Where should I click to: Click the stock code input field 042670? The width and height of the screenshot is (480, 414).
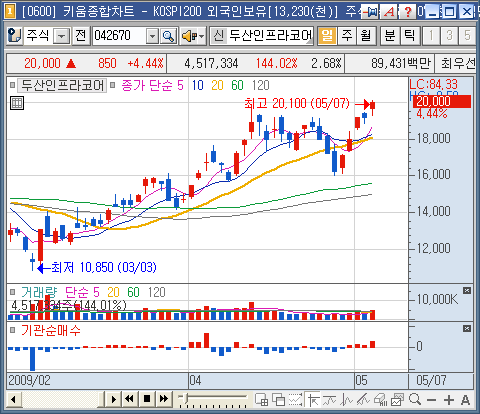pyautogui.click(x=119, y=36)
